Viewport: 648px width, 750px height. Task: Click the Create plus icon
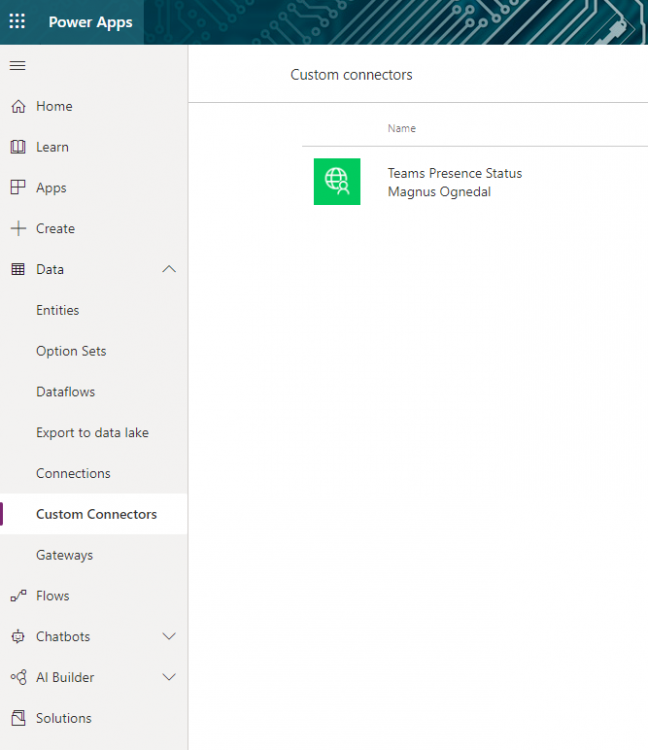[17, 229]
